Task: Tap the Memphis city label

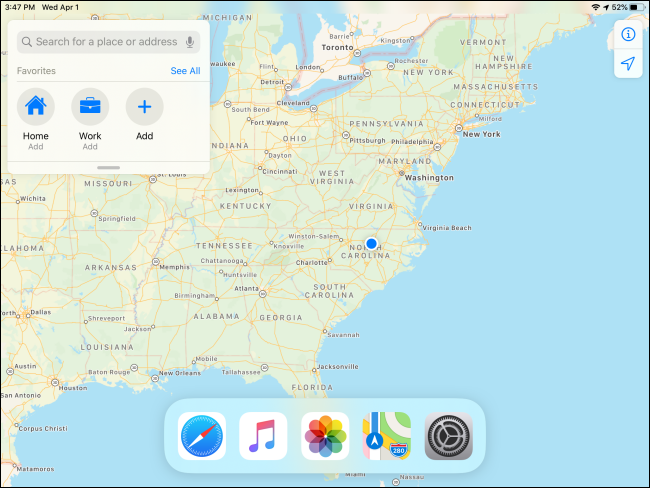Action: point(175,267)
